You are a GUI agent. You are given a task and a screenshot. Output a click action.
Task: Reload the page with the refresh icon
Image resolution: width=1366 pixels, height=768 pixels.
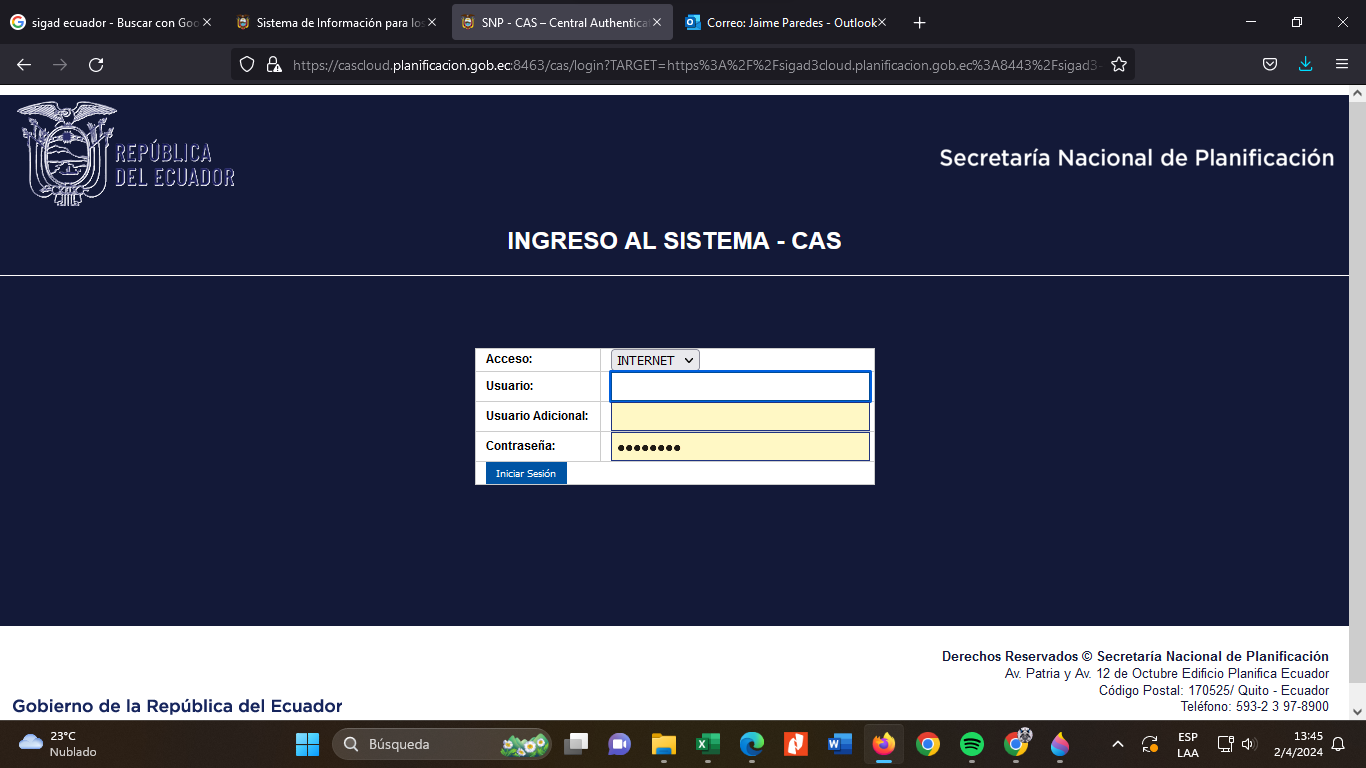[96, 65]
